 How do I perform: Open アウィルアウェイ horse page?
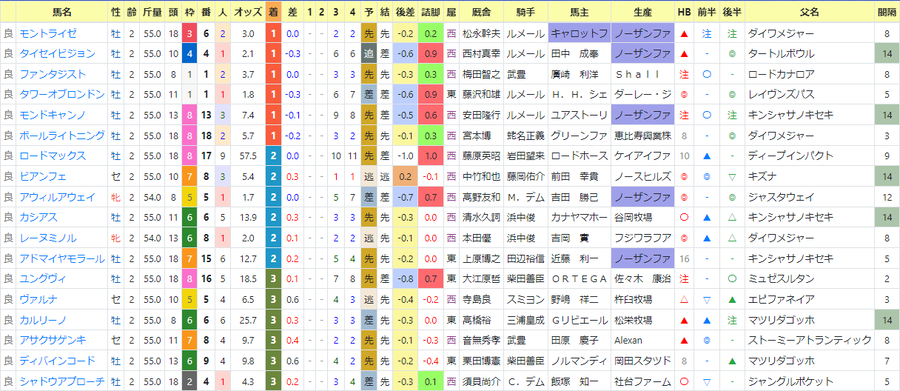click(57, 197)
